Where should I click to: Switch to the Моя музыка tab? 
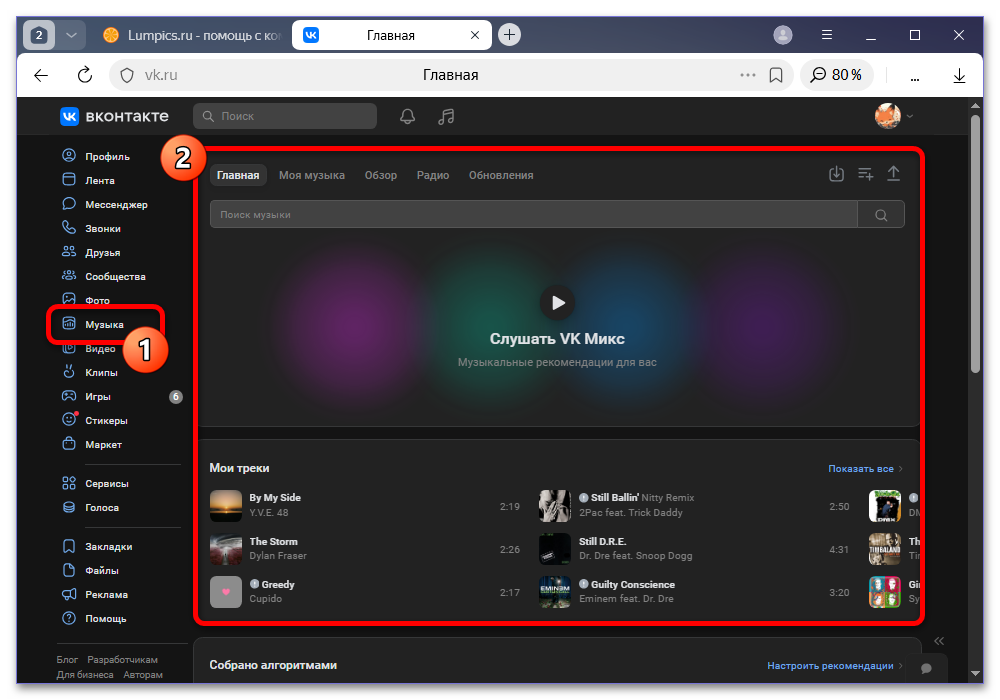coord(312,175)
